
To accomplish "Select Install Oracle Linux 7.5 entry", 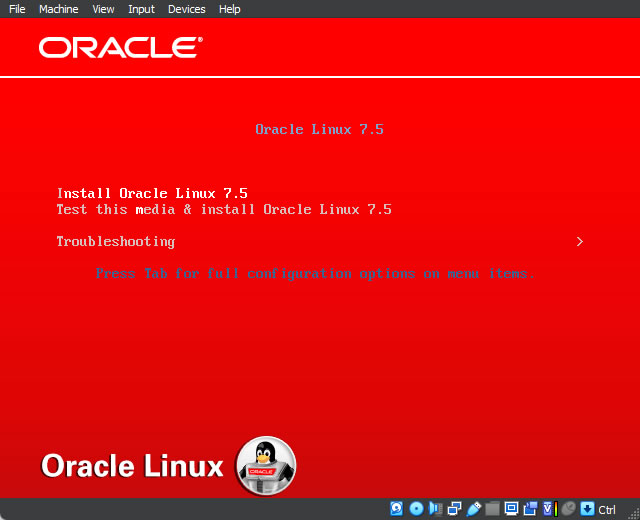I will click(x=152, y=193).
